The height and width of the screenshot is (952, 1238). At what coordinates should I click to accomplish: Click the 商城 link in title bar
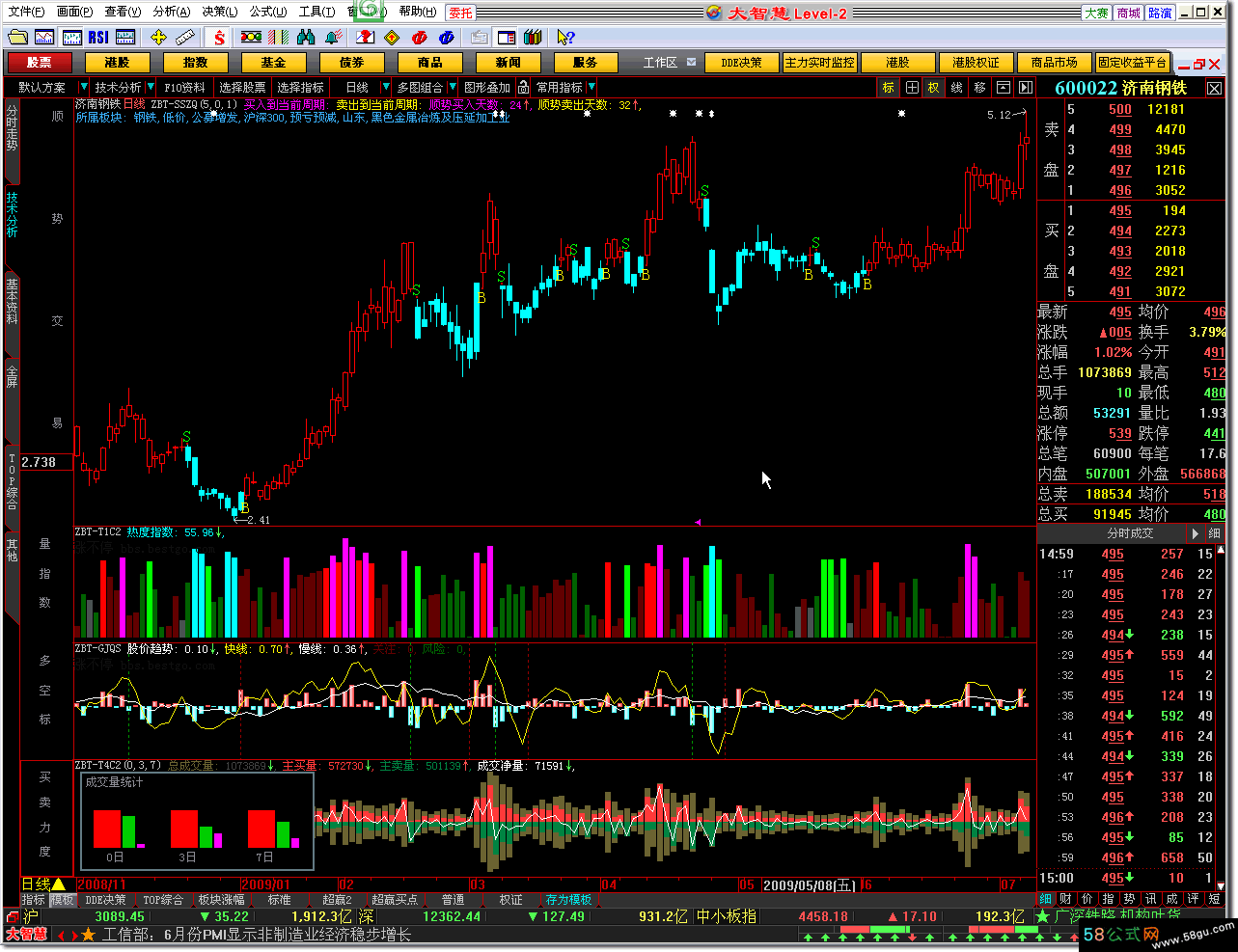tap(1129, 13)
